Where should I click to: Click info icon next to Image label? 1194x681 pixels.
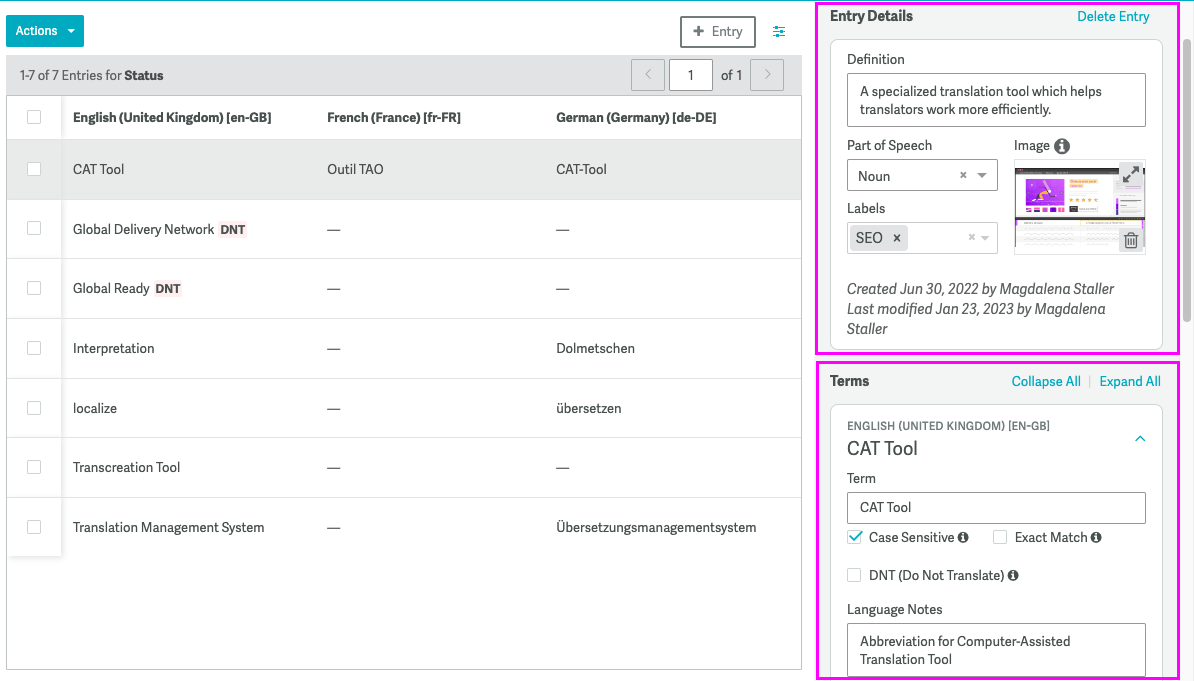coord(1062,146)
